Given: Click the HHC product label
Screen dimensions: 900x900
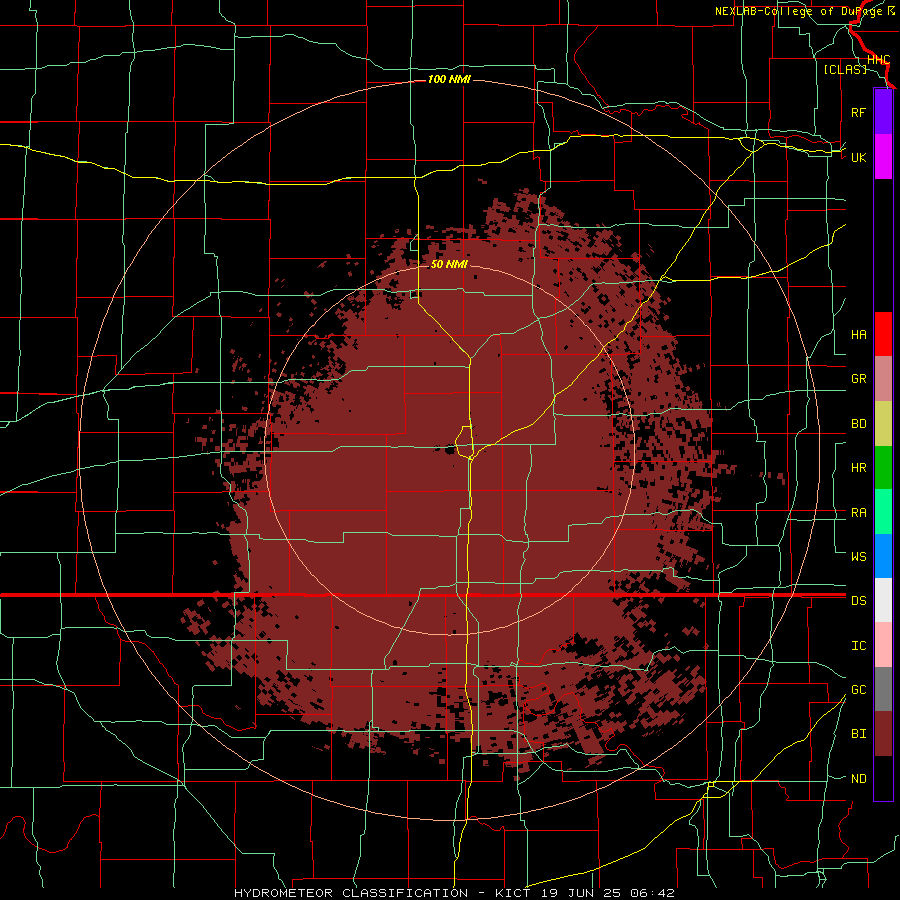Looking at the screenshot, I should click(x=879, y=60).
